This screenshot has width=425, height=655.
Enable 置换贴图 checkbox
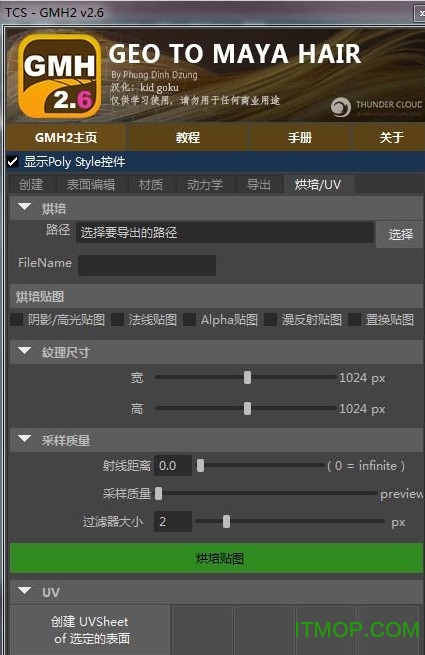pos(354,320)
